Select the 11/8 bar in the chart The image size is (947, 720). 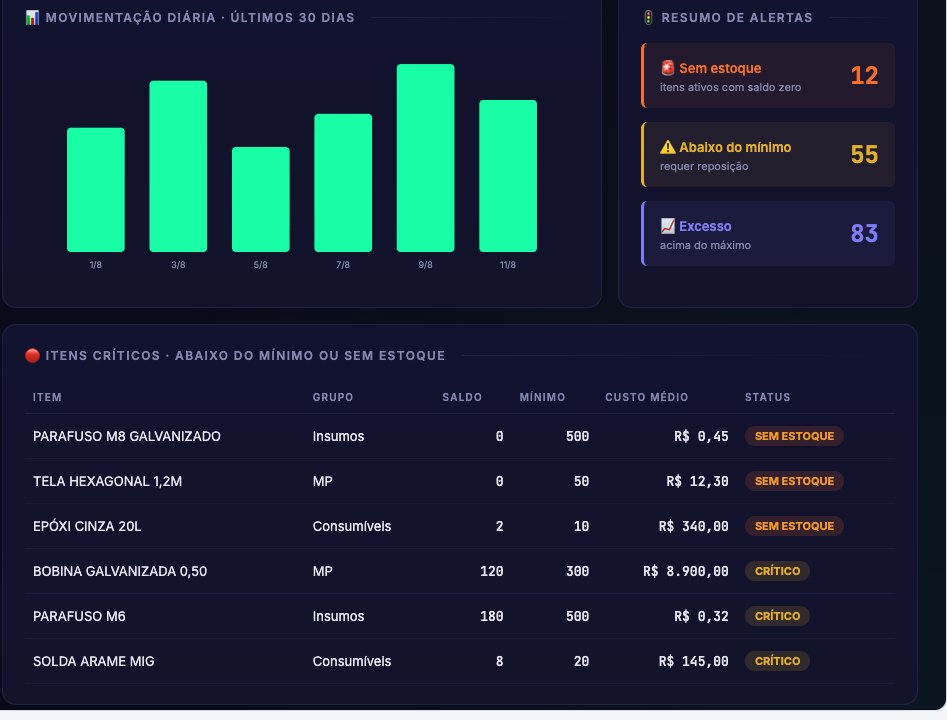tap(508, 176)
